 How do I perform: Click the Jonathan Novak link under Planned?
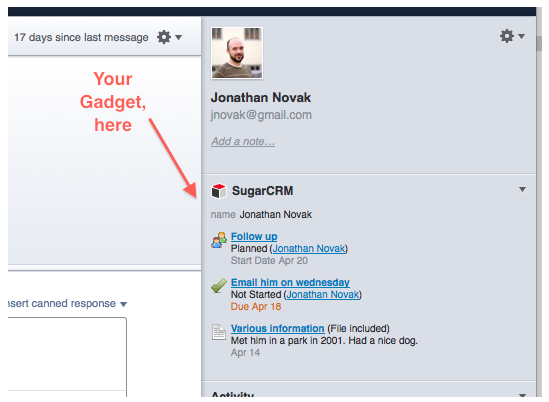point(309,249)
